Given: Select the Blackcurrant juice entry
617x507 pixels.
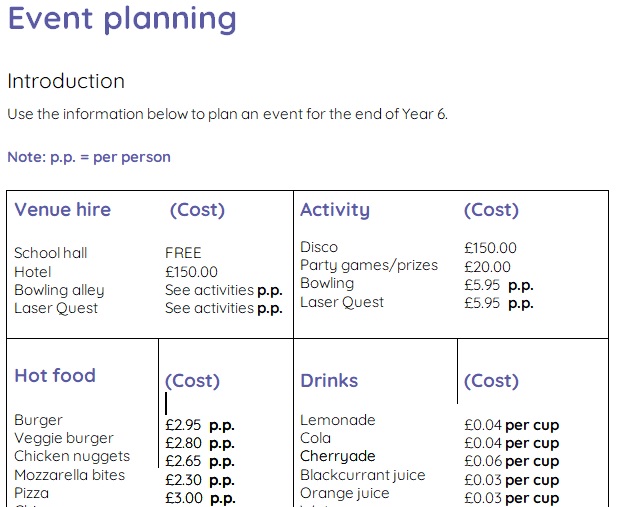Looking at the screenshot, I should (363, 475).
